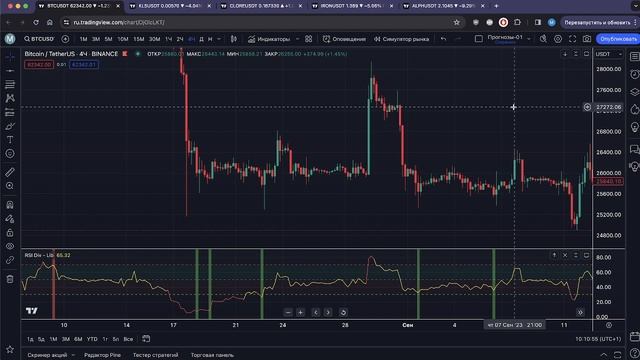Expand the Прогнозы-01 layout dropdown
The image size is (640, 360).
(529, 39)
